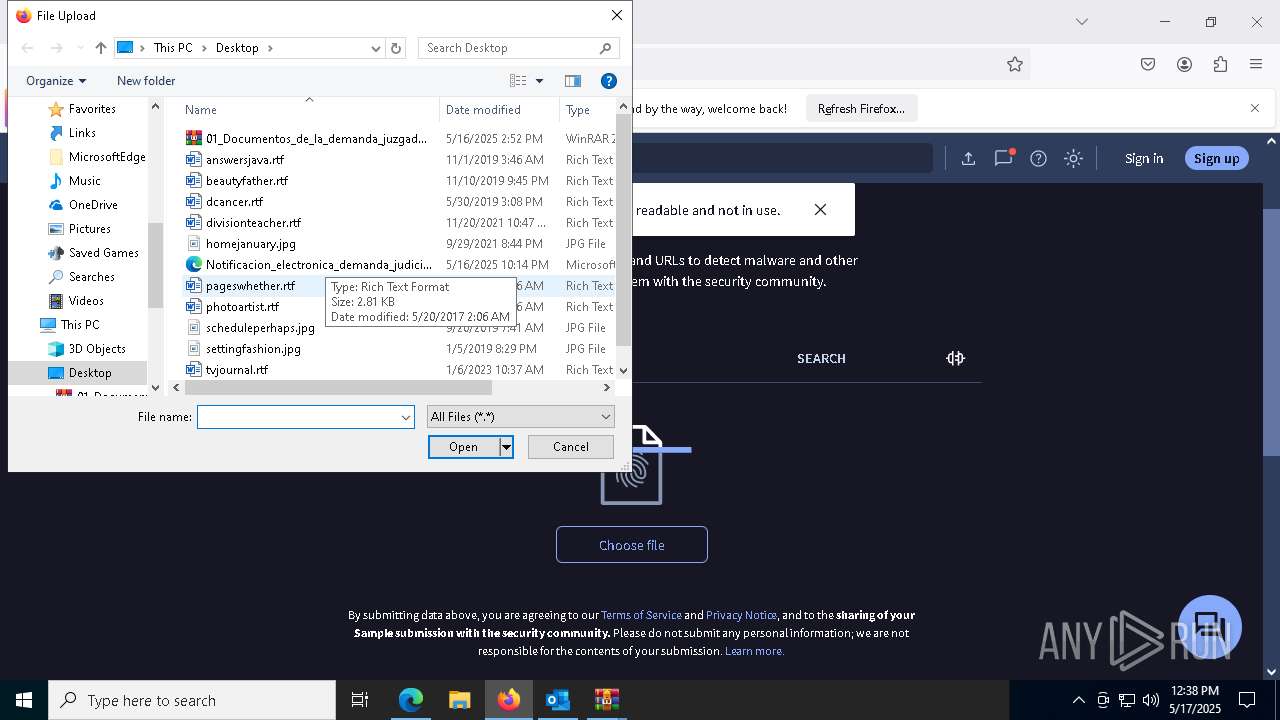Select Desktop in navigation tree

click(90, 373)
